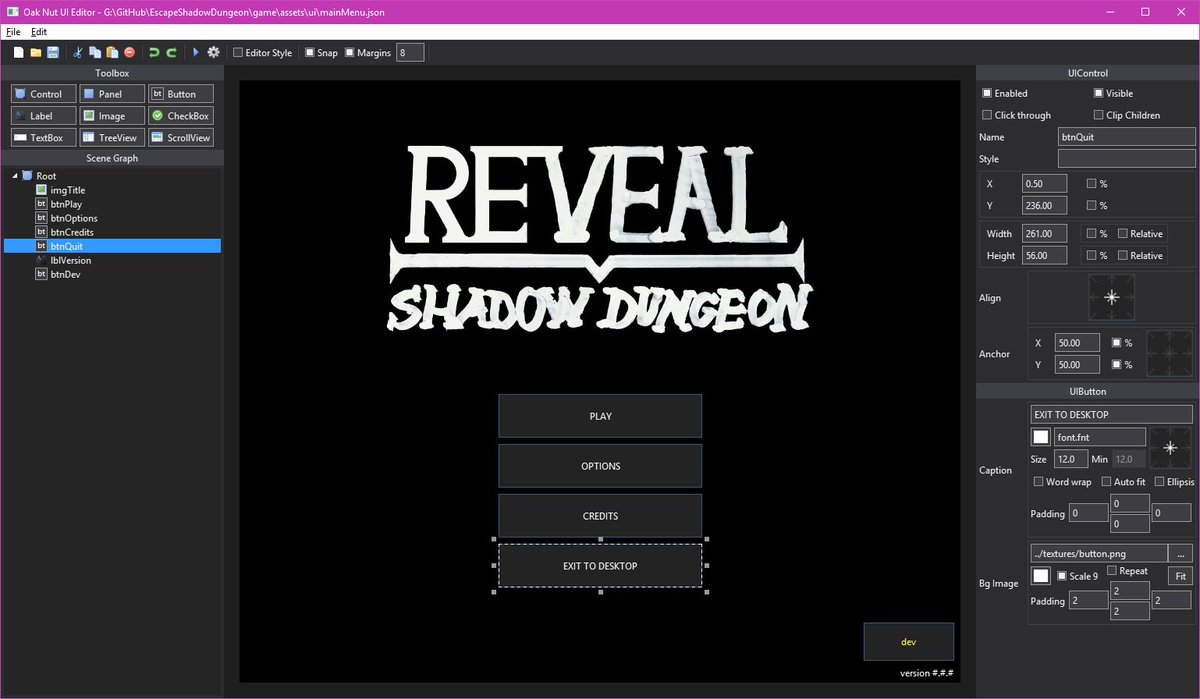The image size is (1200, 699).
Task: Select btnOptions in the Scene Graph
Action: click(x=74, y=218)
